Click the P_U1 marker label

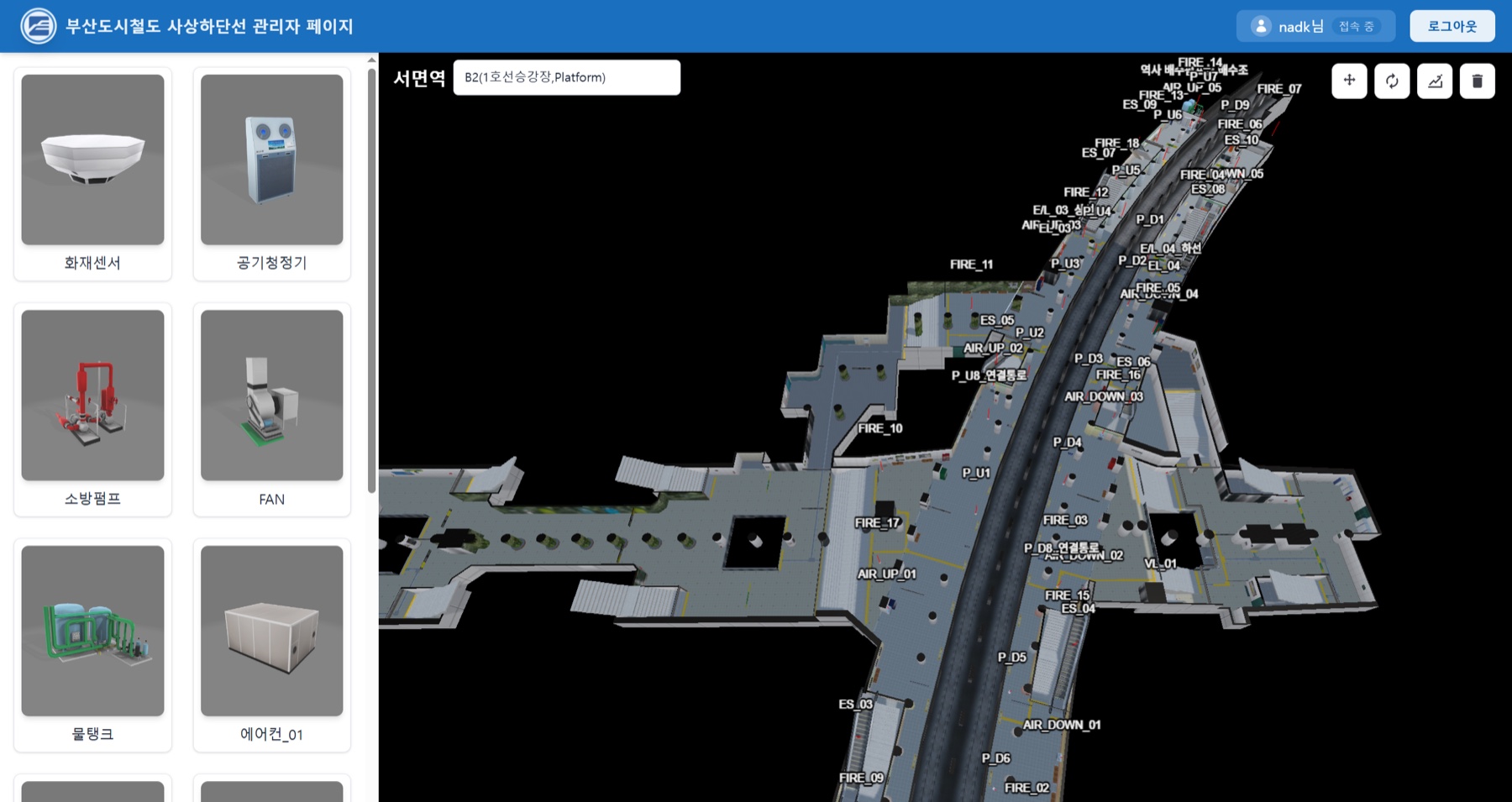[x=976, y=473]
